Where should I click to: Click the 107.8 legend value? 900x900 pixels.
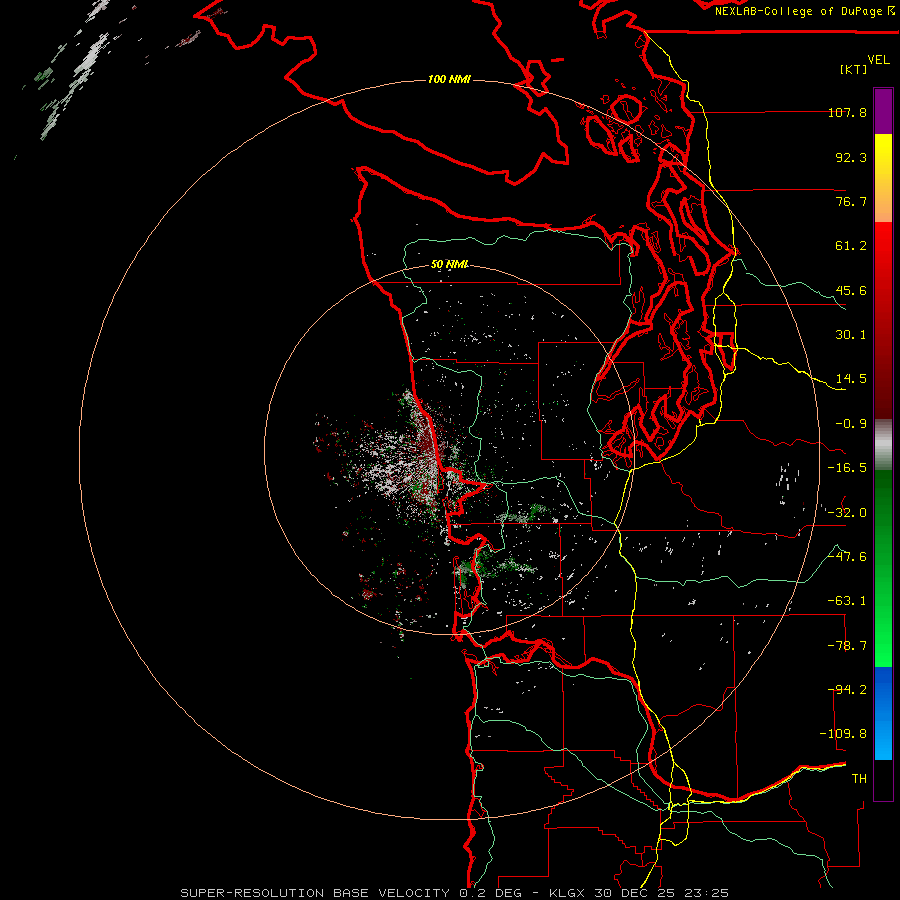(847, 112)
